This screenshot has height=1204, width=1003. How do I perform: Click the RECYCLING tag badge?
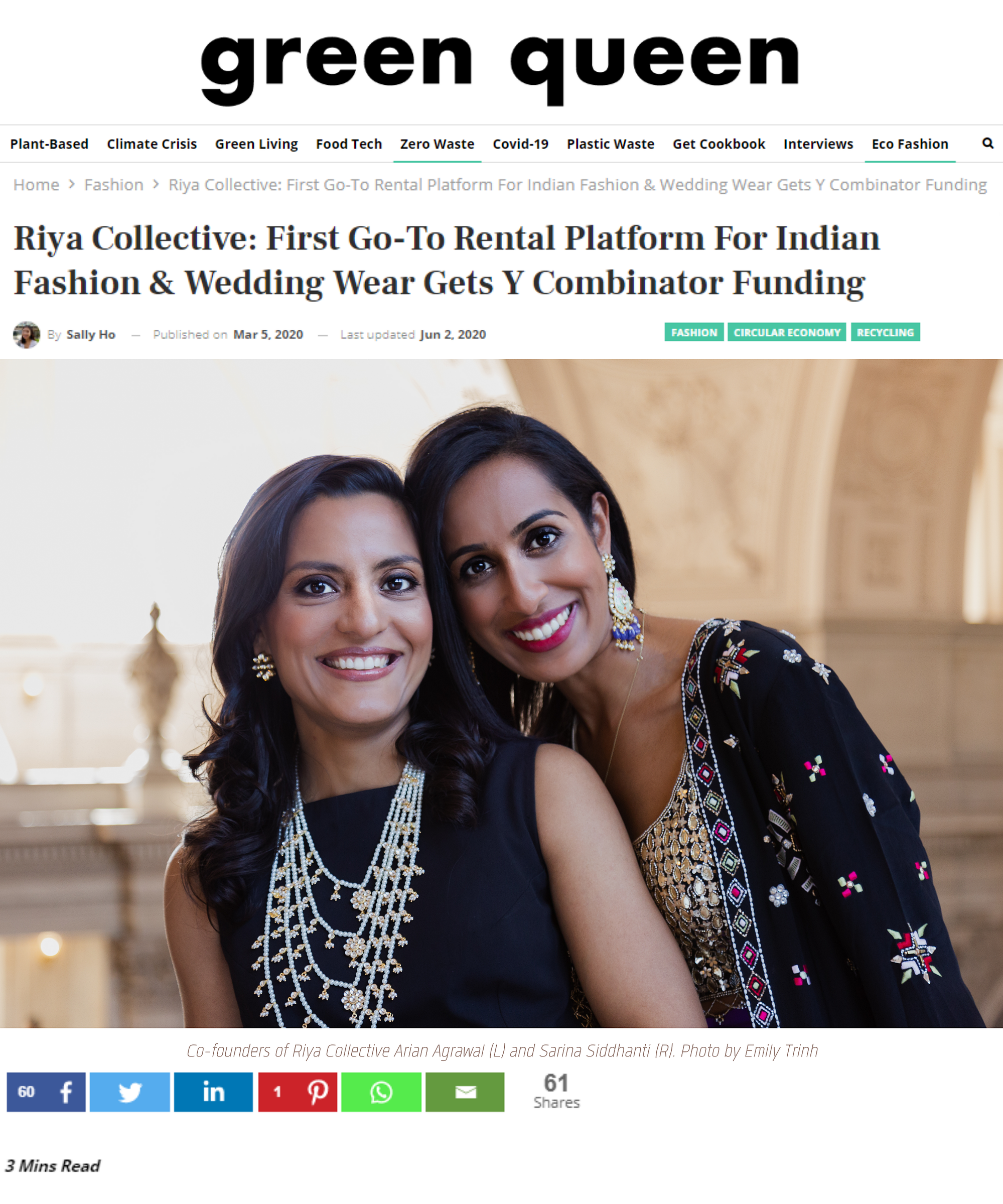[886, 333]
